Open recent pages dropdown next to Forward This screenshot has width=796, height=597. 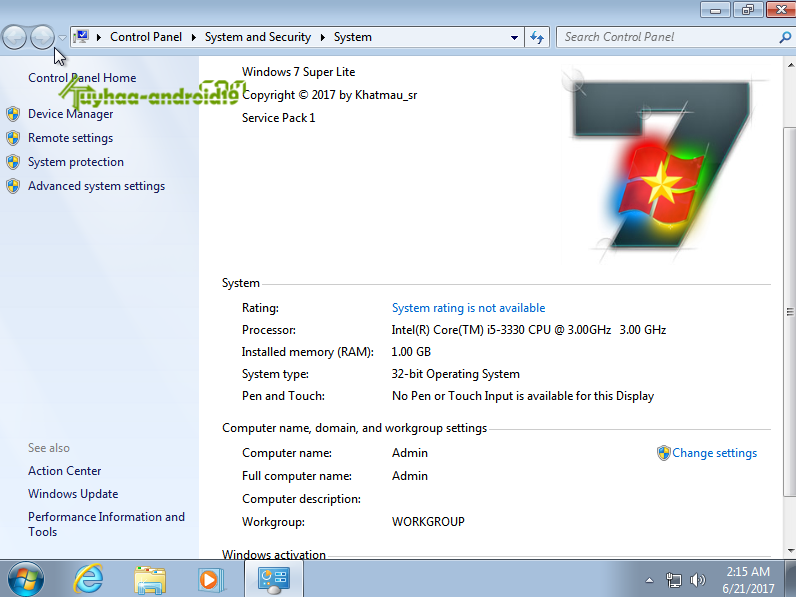pyautogui.click(x=62, y=38)
